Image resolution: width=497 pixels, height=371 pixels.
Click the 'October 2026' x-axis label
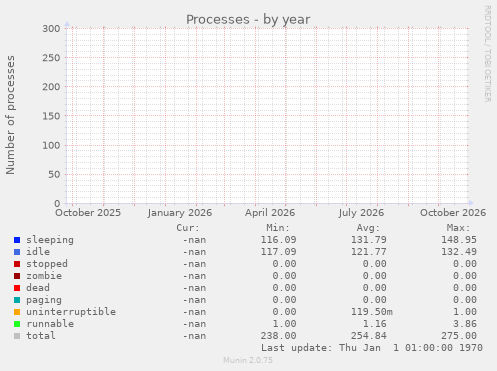click(x=453, y=213)
